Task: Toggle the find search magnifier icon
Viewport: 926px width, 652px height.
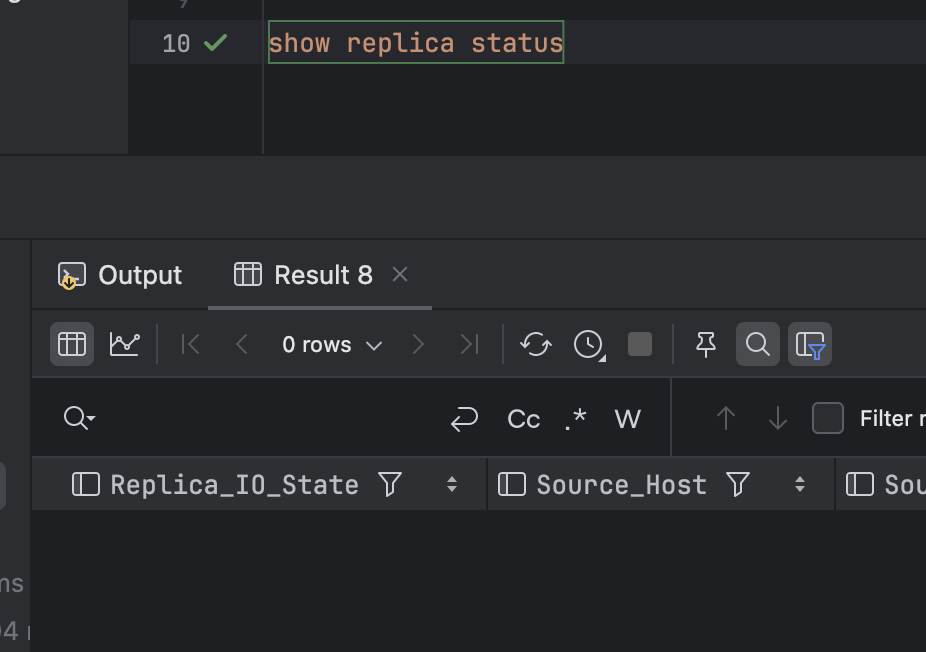Action: pos(758,344)
